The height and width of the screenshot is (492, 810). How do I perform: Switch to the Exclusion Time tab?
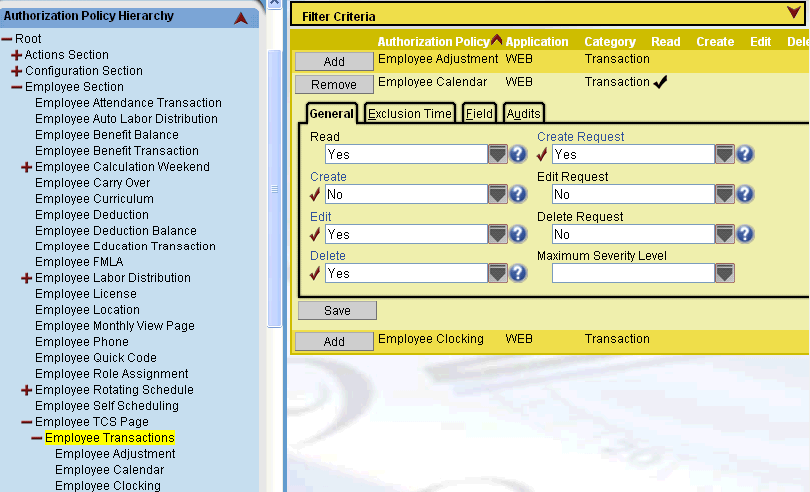[409, 114]
